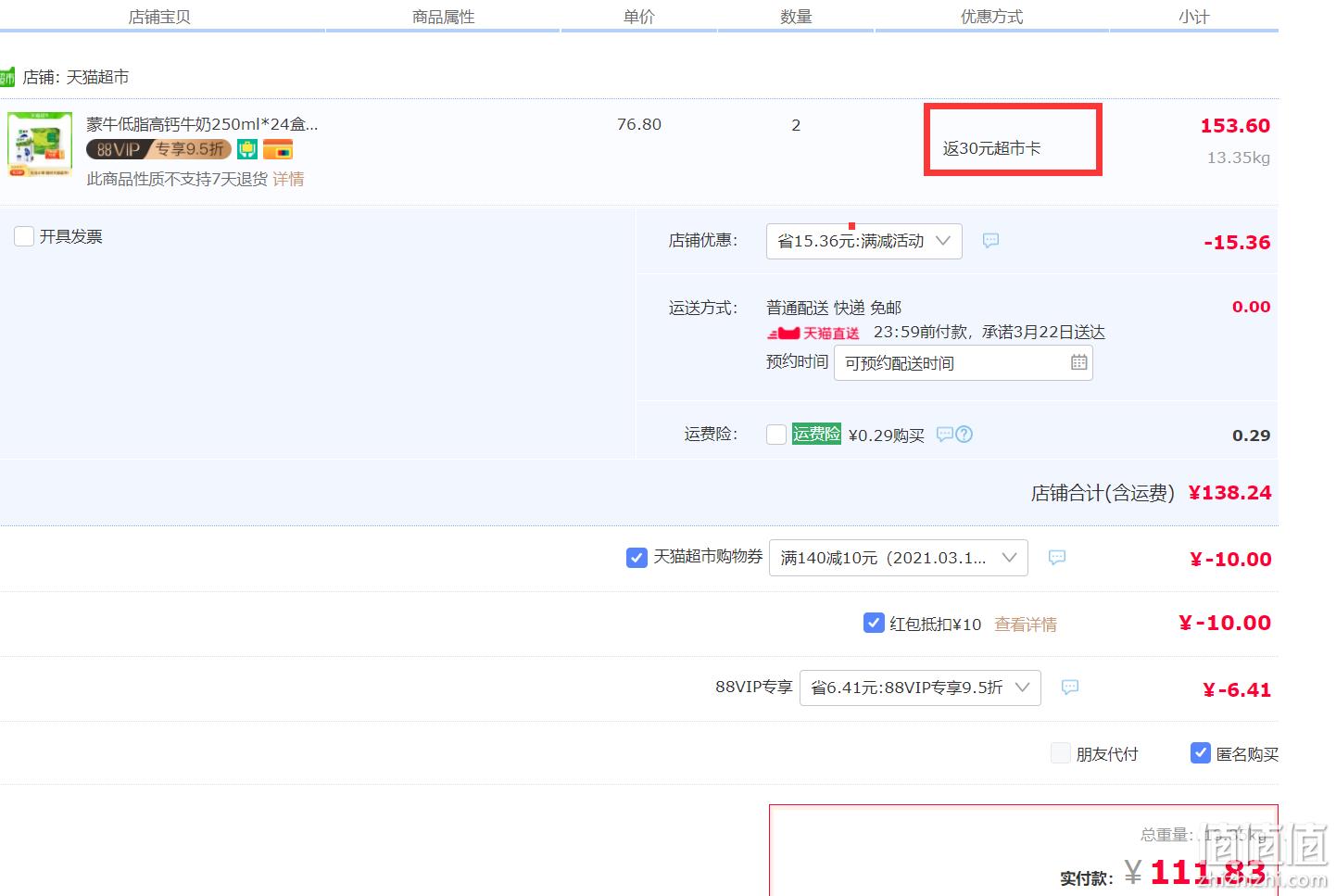Open the comment icon beside 店铺优惠 dropdown
This screenshot has width=1336, height=896.
click(990, 241)
